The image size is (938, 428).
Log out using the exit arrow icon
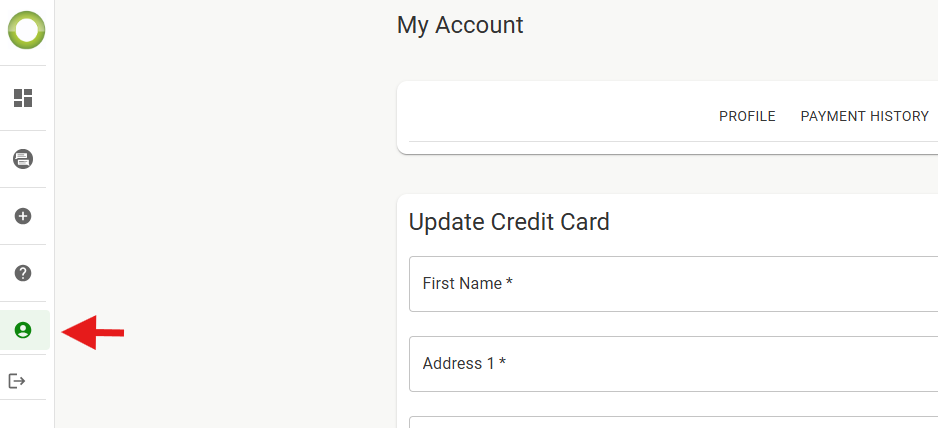[x=17, y=381]
